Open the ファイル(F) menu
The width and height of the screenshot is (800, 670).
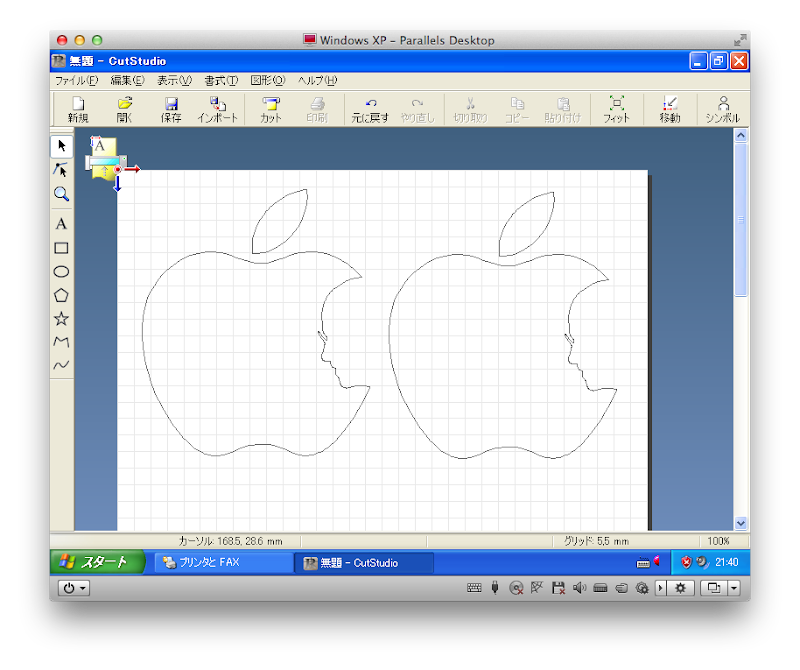tap(77, 81)
